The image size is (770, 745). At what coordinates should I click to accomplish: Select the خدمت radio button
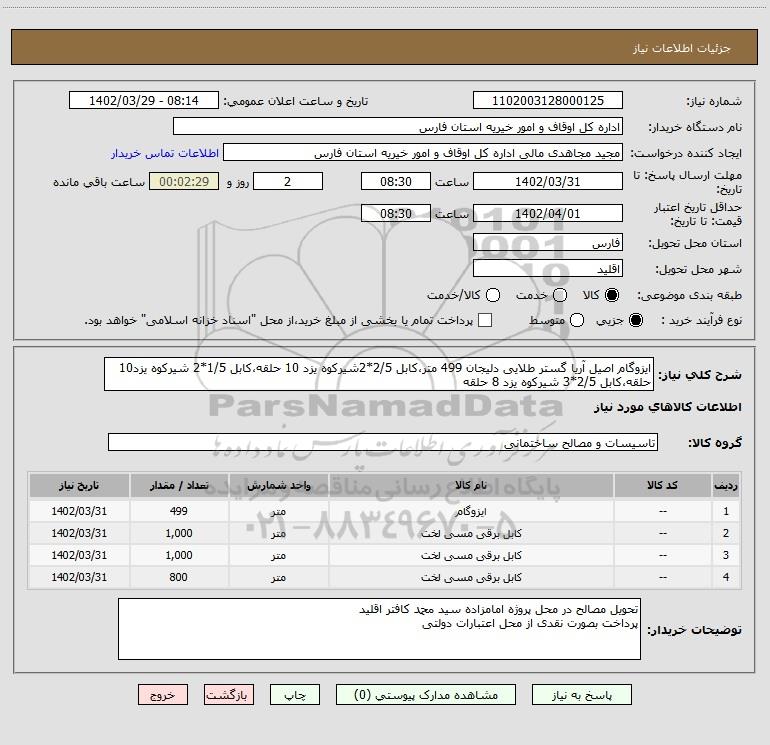[560, 295]
